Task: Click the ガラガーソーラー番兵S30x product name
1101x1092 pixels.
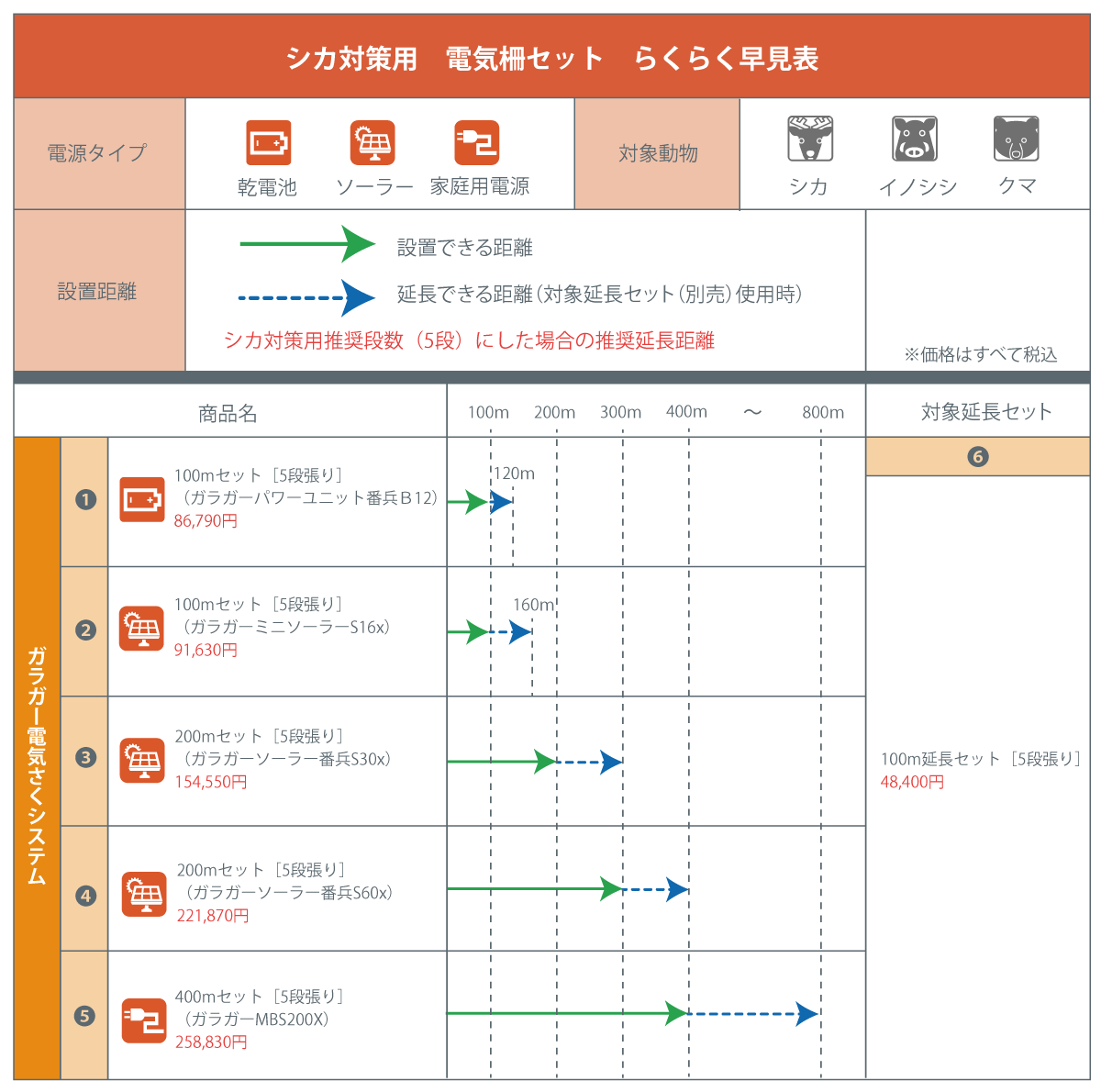Action: coord(288,759)
